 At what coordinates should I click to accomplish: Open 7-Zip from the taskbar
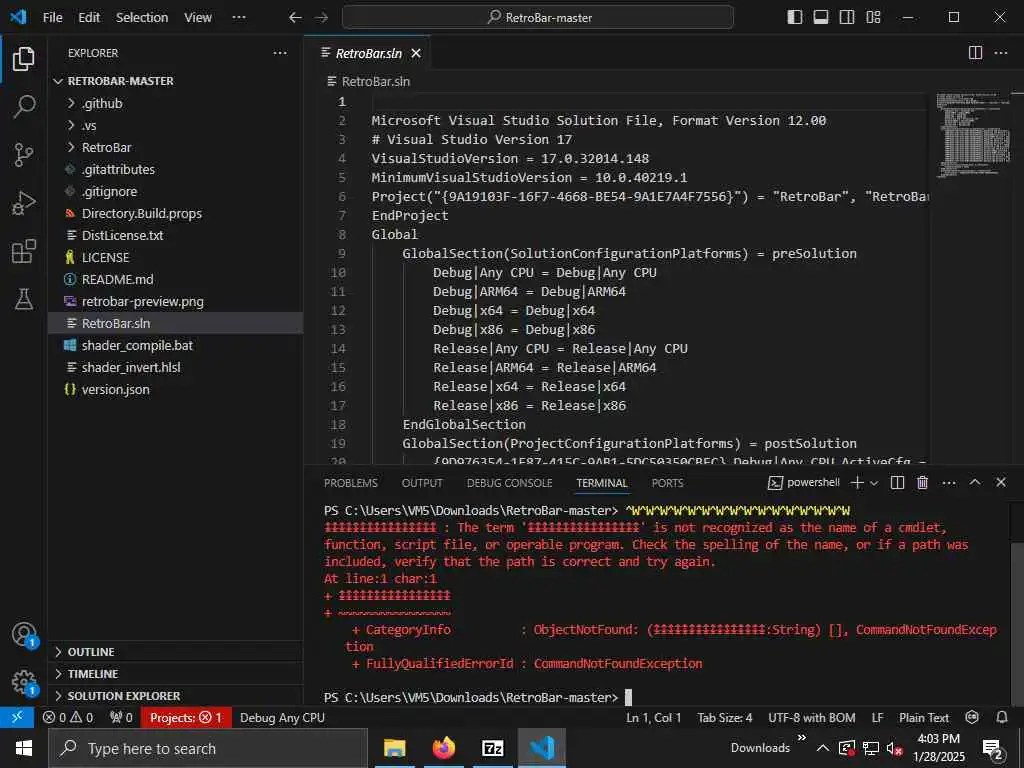492,748
